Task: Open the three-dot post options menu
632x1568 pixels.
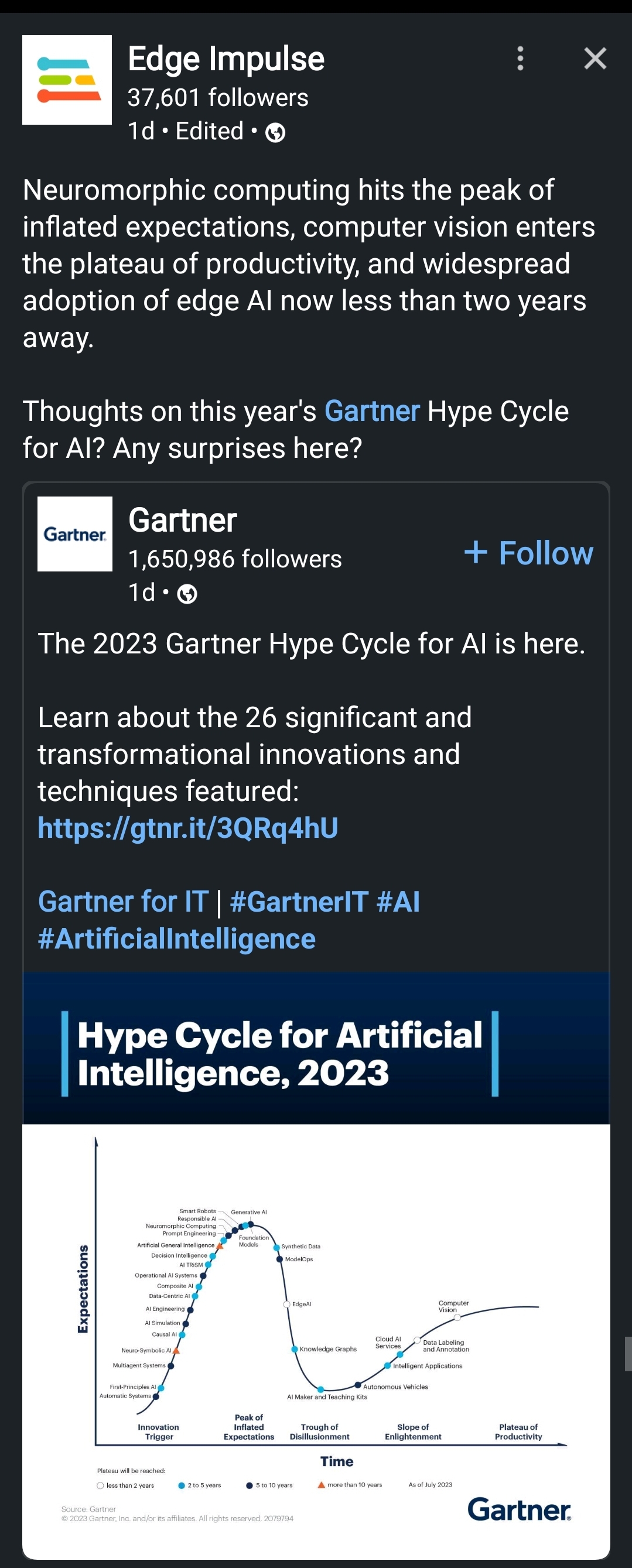Action: point(520,59)
